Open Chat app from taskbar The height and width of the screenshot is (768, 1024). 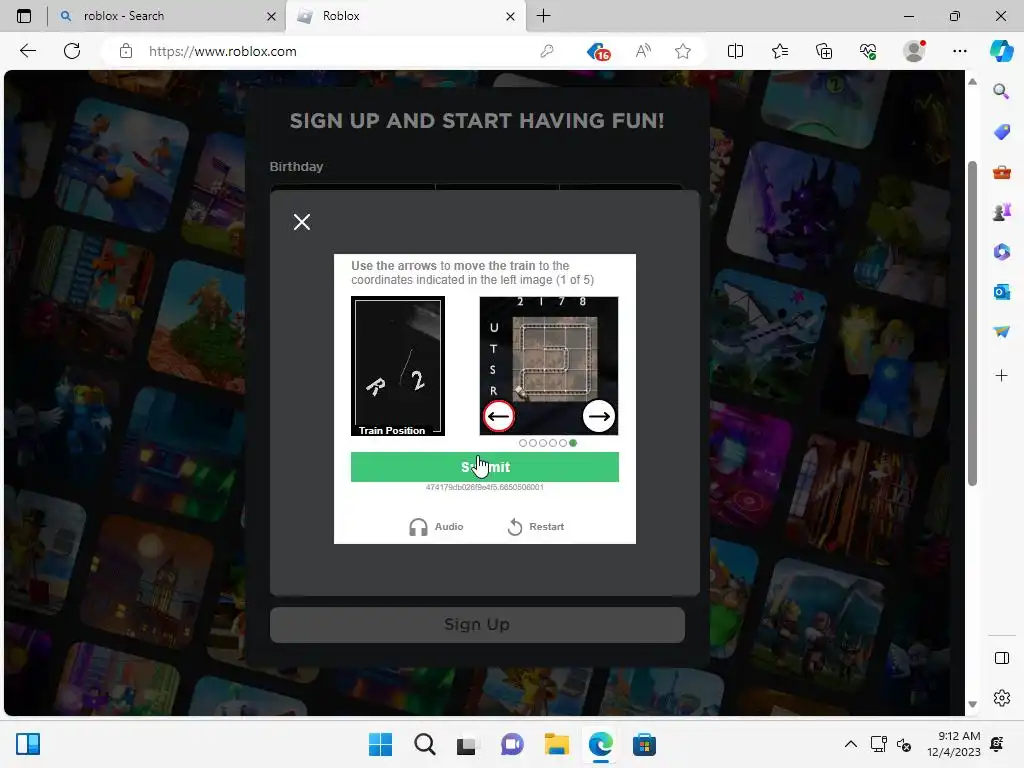coord(512,744)
